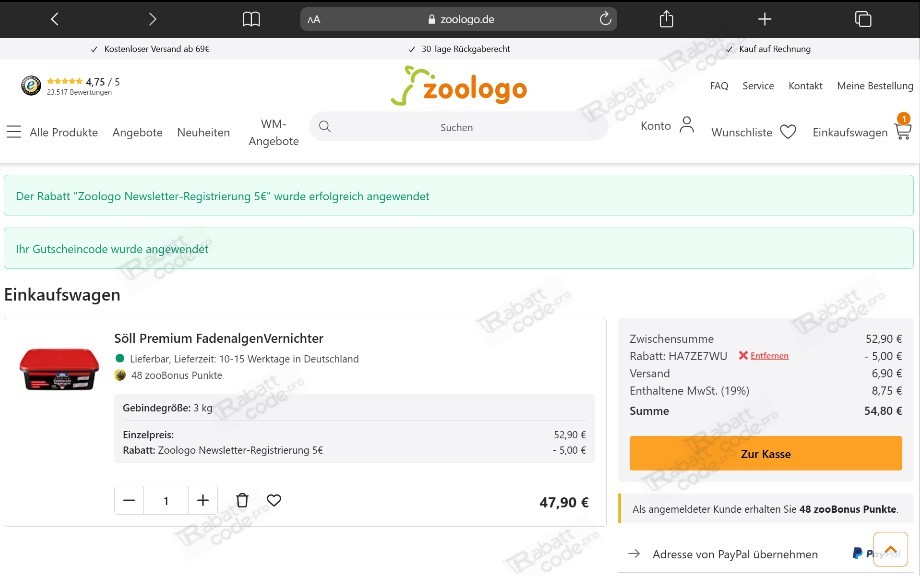Click the Gebindegröße: 3 kg text
Viewport: 920px width, 576px height.
pos(167,408)
